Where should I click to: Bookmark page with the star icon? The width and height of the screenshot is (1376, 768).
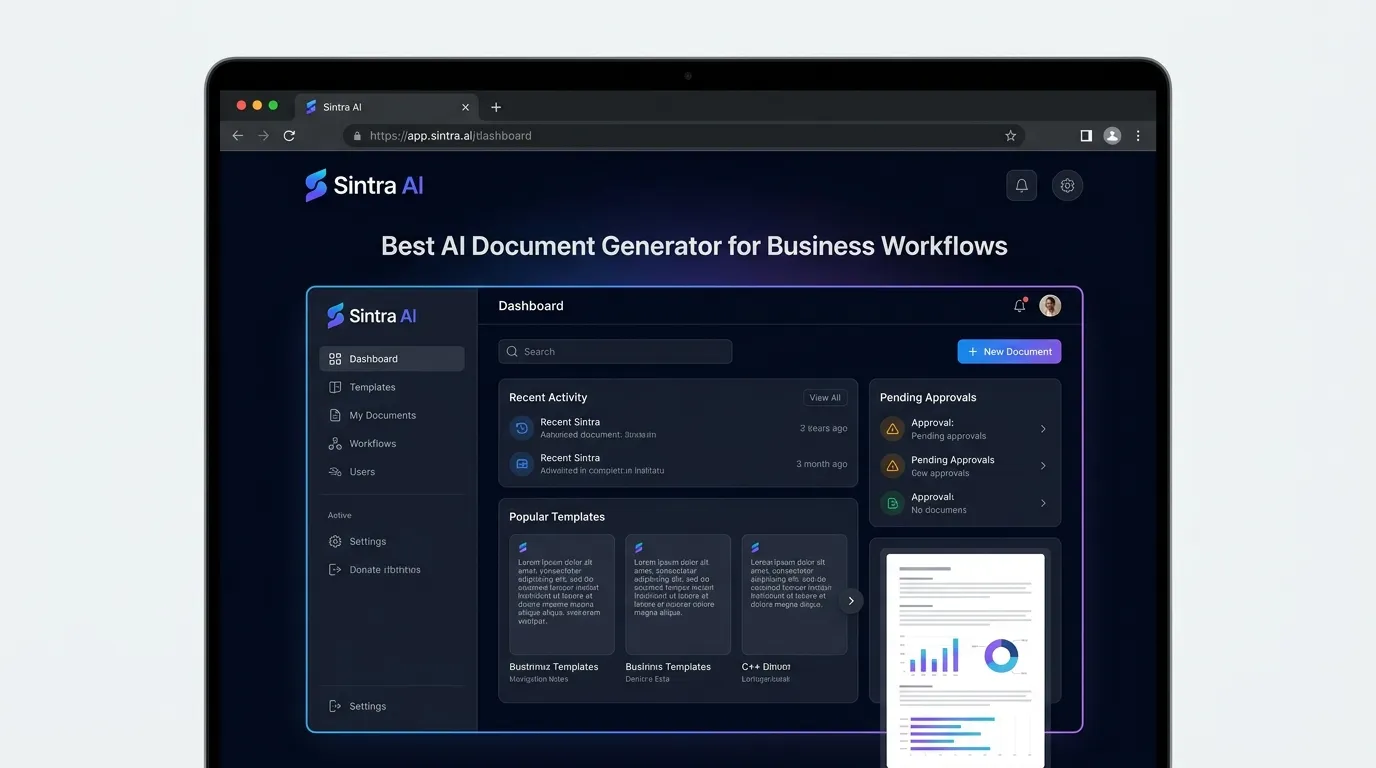1010,136
